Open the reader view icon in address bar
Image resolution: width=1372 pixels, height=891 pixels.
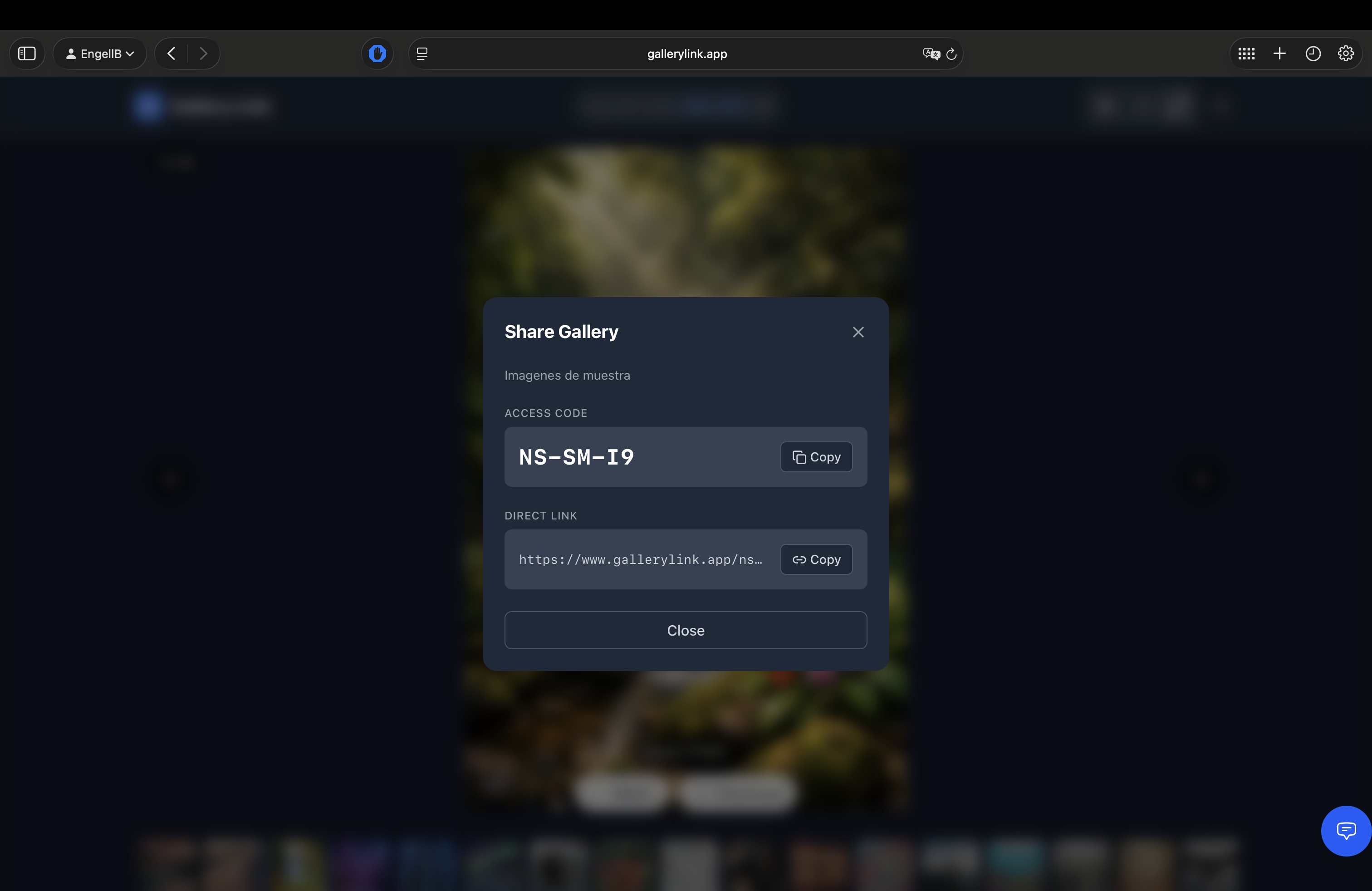pyautogui.click(x=422, y=54)
